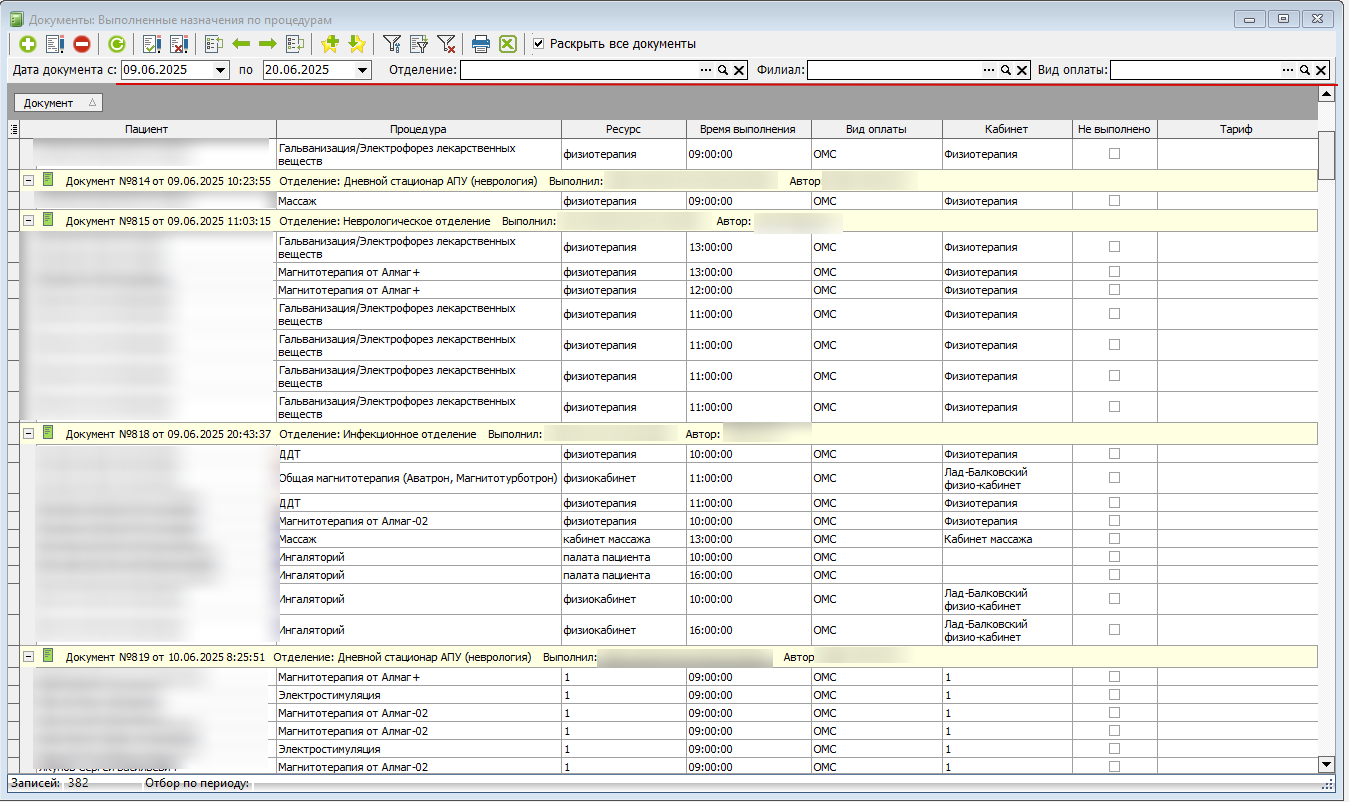The height and width of the screenshot is (802, 1349).
Task: Clear the Филиал field with X
Action: (1022, 70)
